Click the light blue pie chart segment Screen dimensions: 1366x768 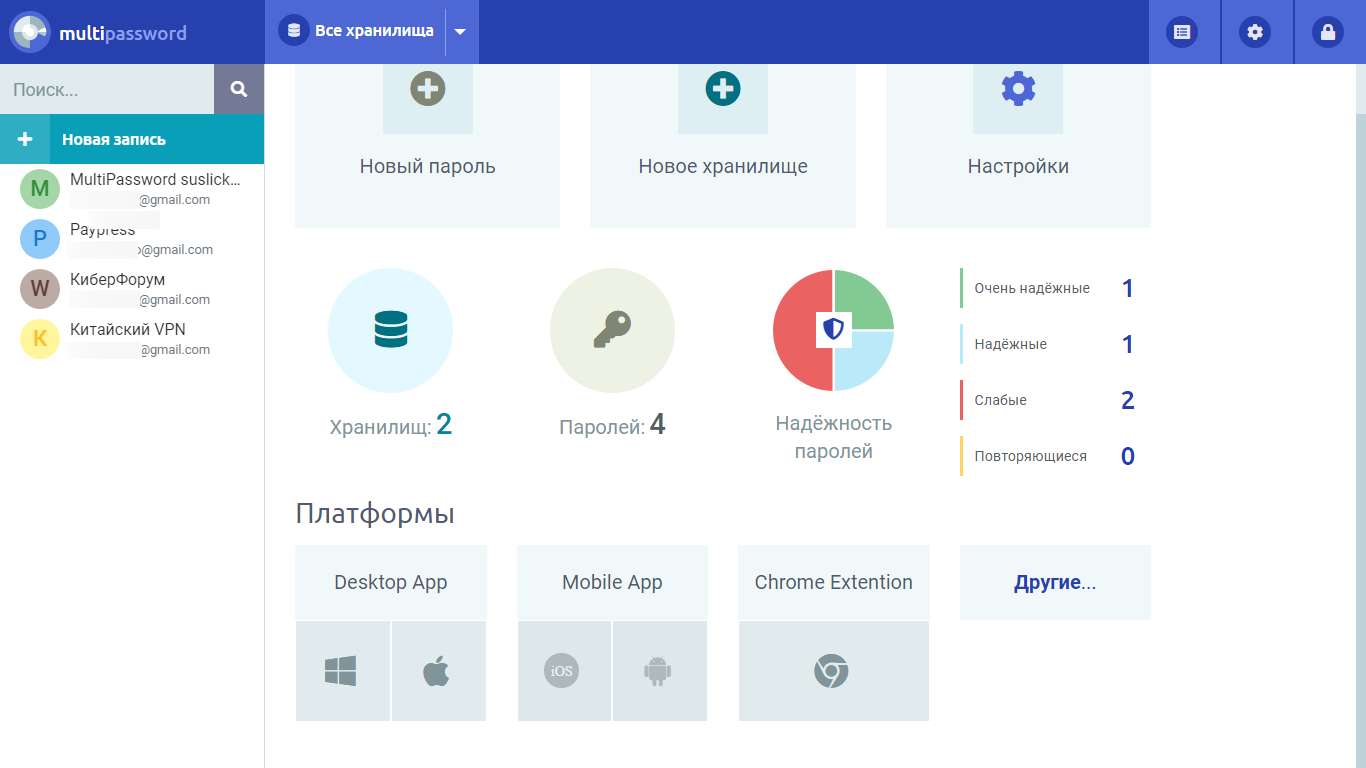point(868,365)
